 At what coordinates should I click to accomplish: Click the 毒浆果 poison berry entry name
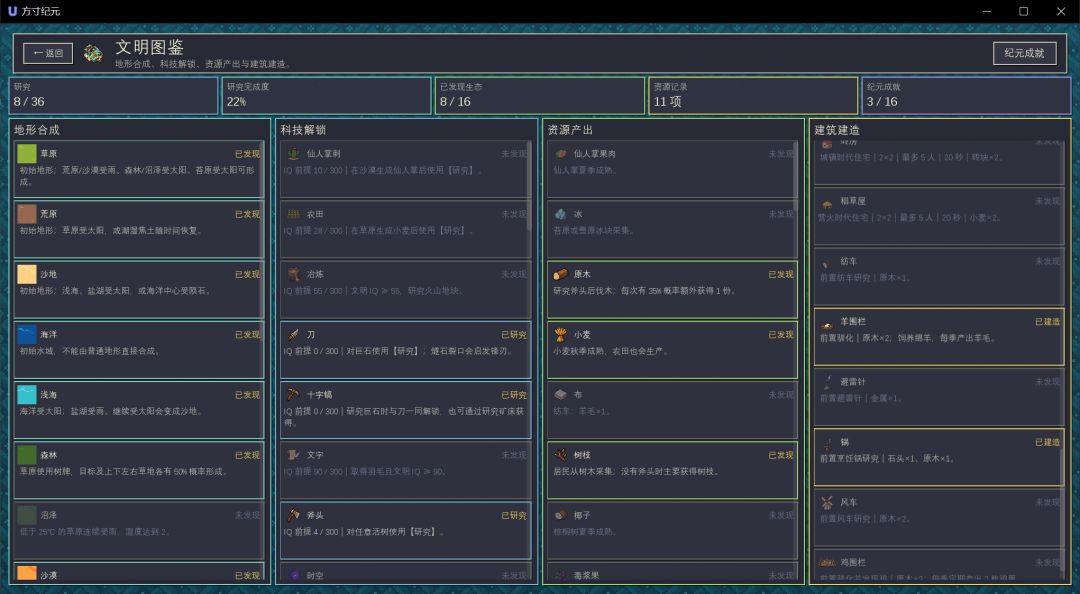pos(586,575)
